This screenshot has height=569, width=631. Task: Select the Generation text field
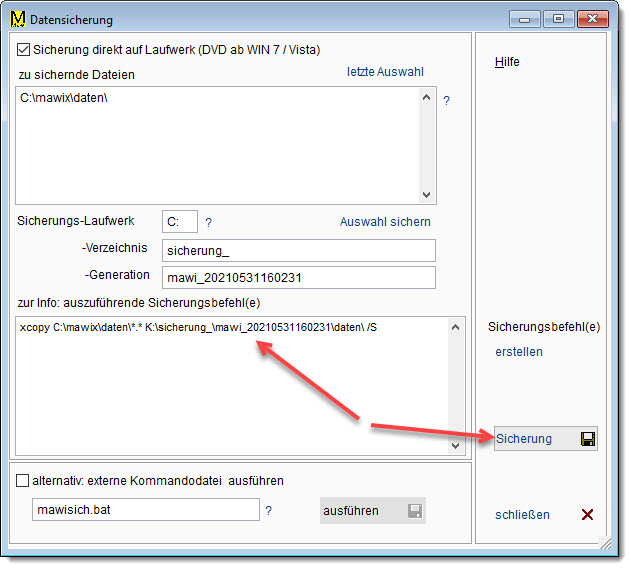pos(298,277)
